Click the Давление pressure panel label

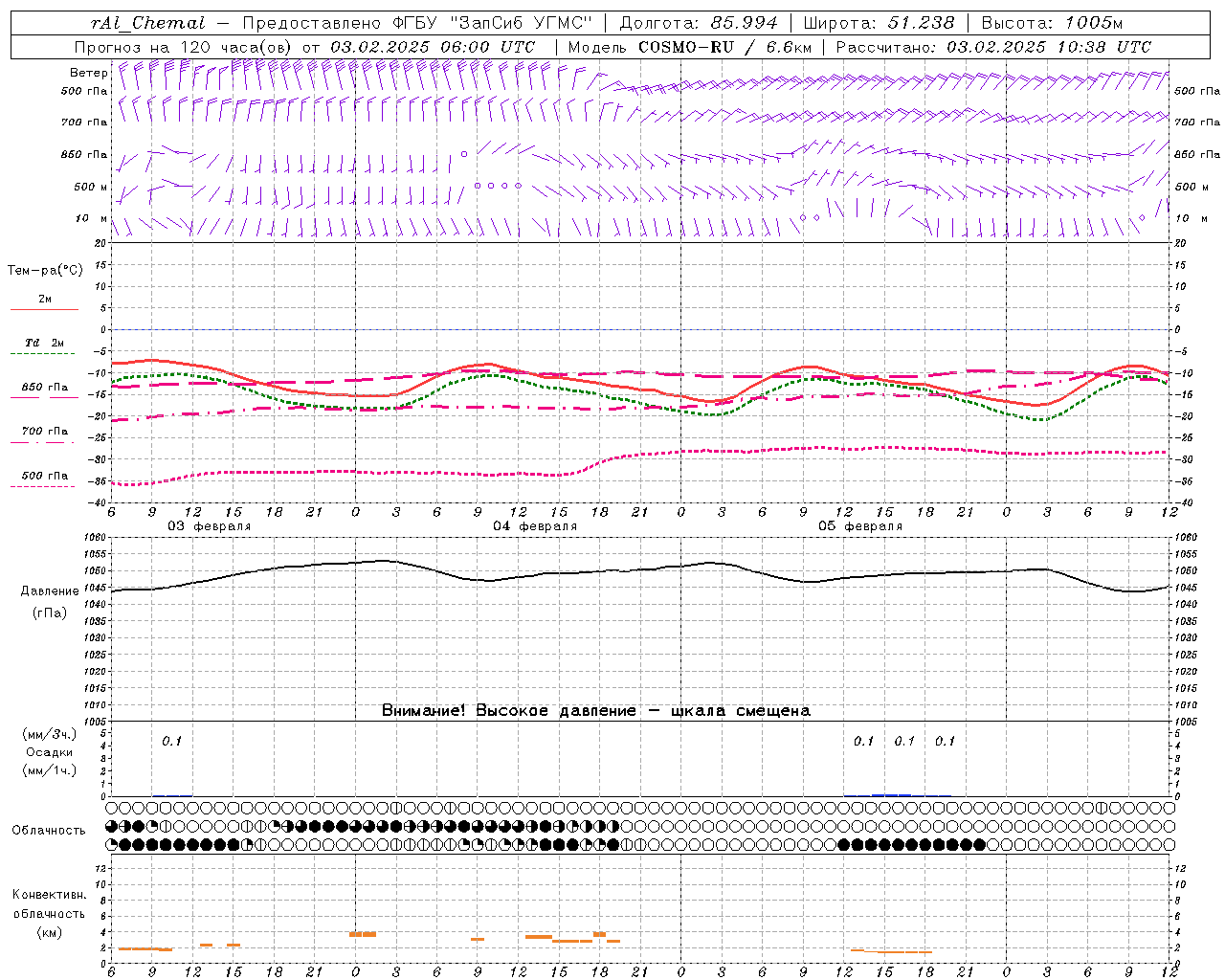50,591
